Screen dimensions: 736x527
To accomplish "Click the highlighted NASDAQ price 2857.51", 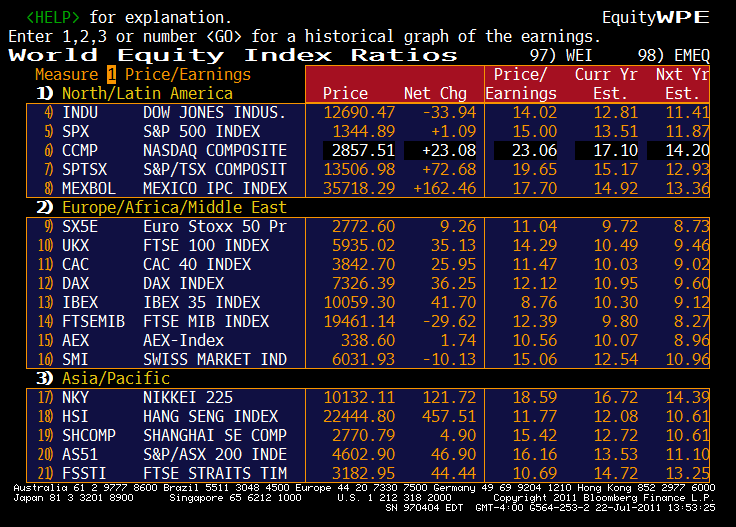I will (x=359, y=151).
